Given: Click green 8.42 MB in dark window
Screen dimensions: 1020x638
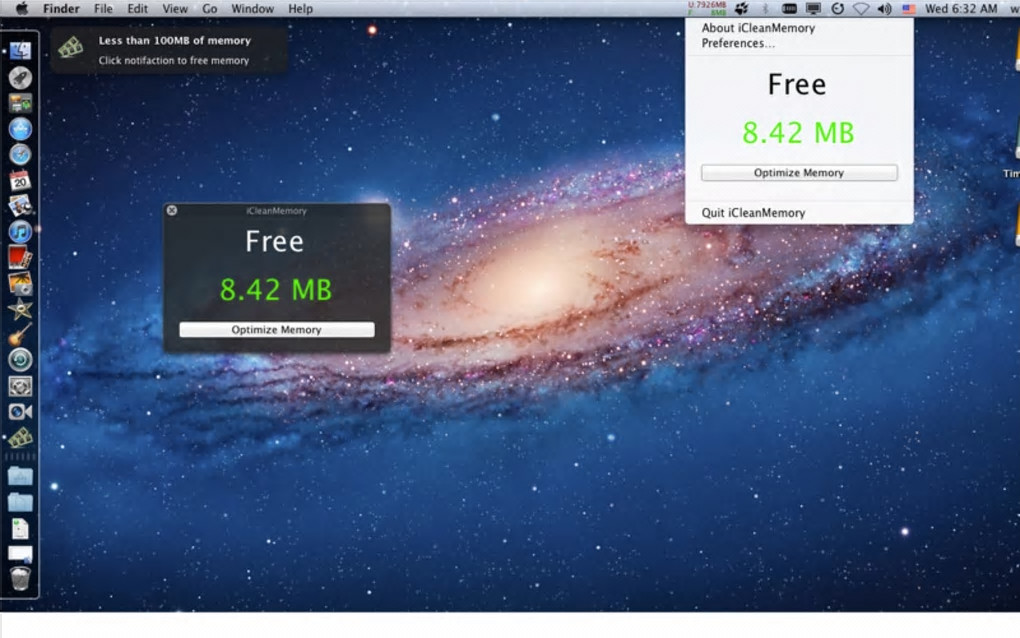Looking at the screenshot, I should pos(276,289).
